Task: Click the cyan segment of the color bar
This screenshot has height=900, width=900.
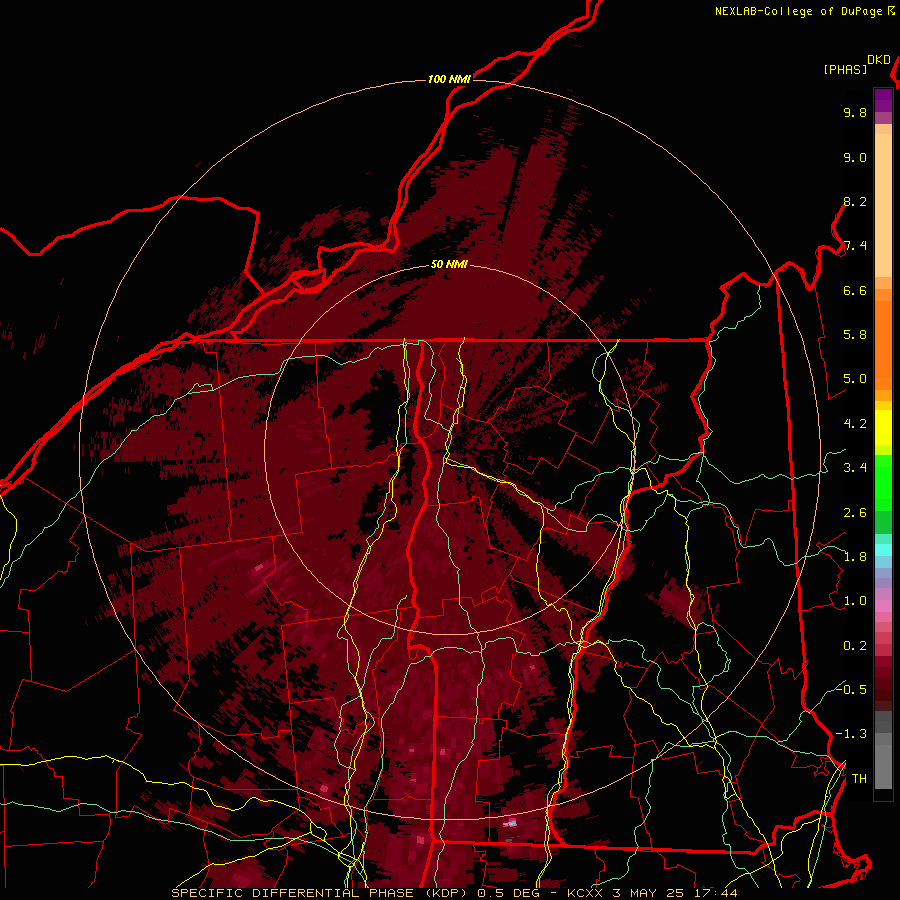Action: [x=883, y=549]
